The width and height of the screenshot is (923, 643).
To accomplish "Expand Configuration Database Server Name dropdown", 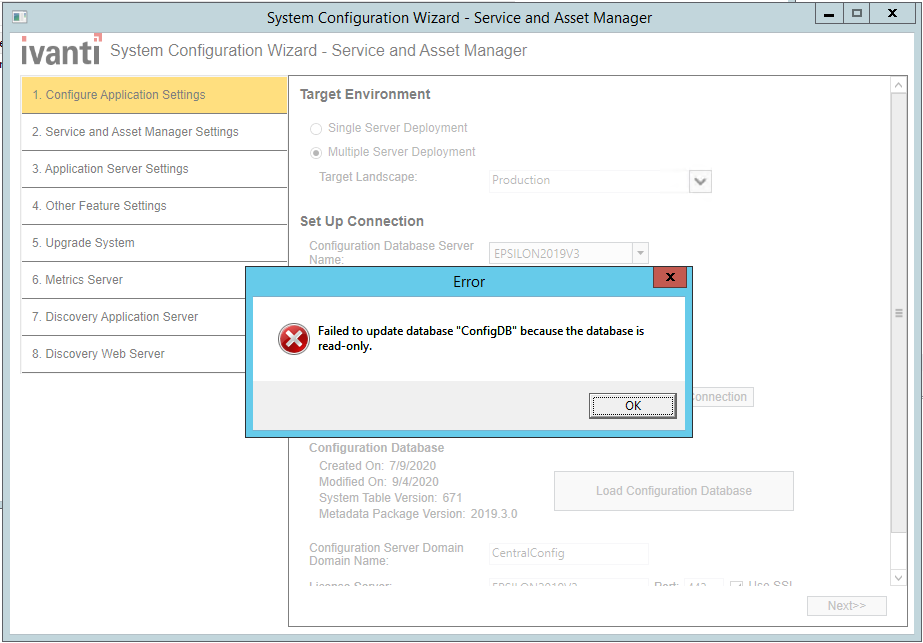I will 640,253.
